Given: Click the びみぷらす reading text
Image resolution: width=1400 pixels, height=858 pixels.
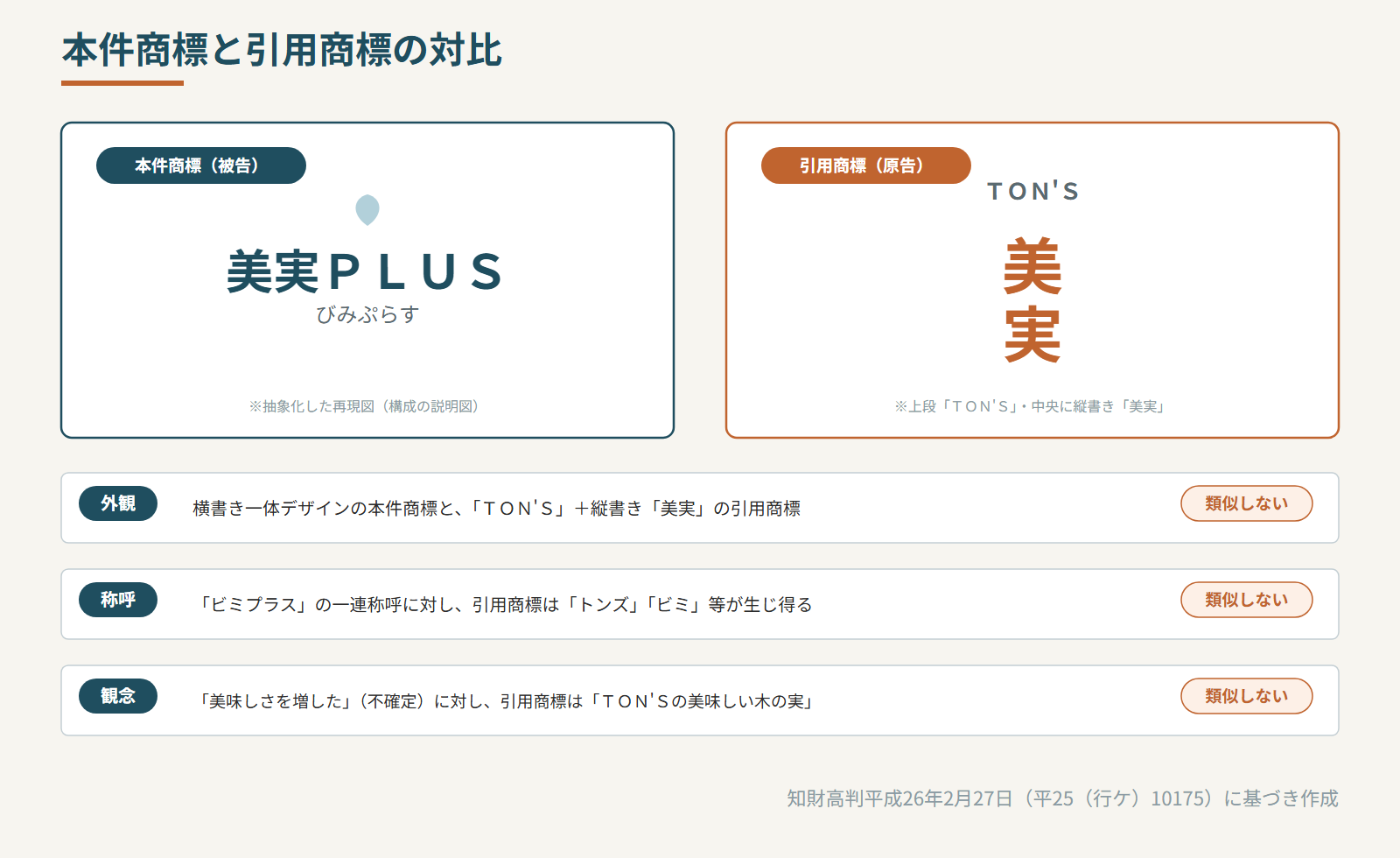Looking at the screenshot, I should (367, 314).
